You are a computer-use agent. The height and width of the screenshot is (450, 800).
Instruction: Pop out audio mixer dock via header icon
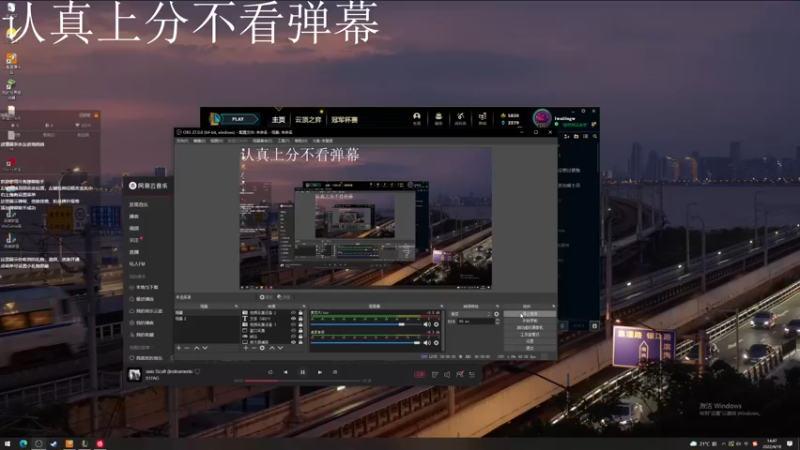(442, 306)
